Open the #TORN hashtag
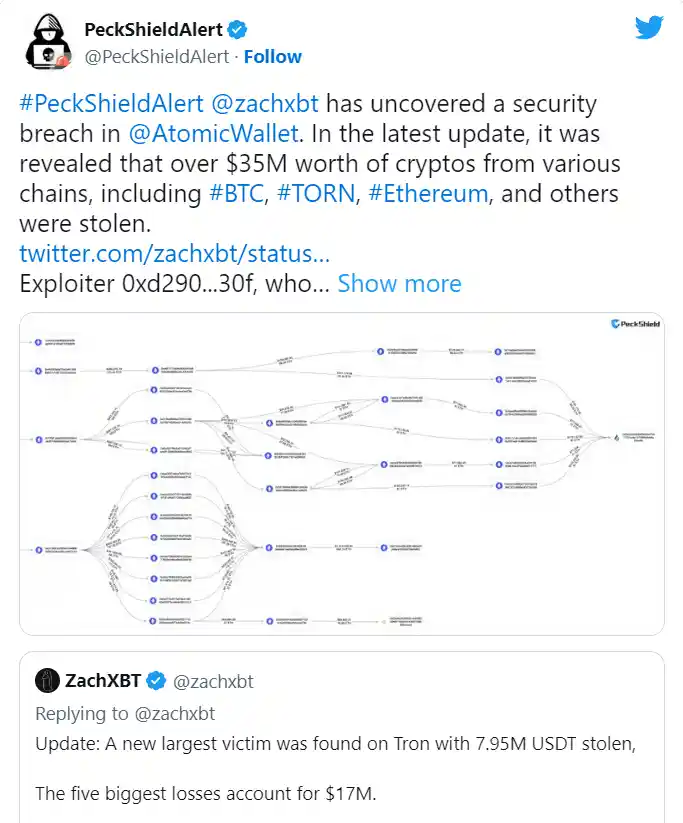 (317, 193)
